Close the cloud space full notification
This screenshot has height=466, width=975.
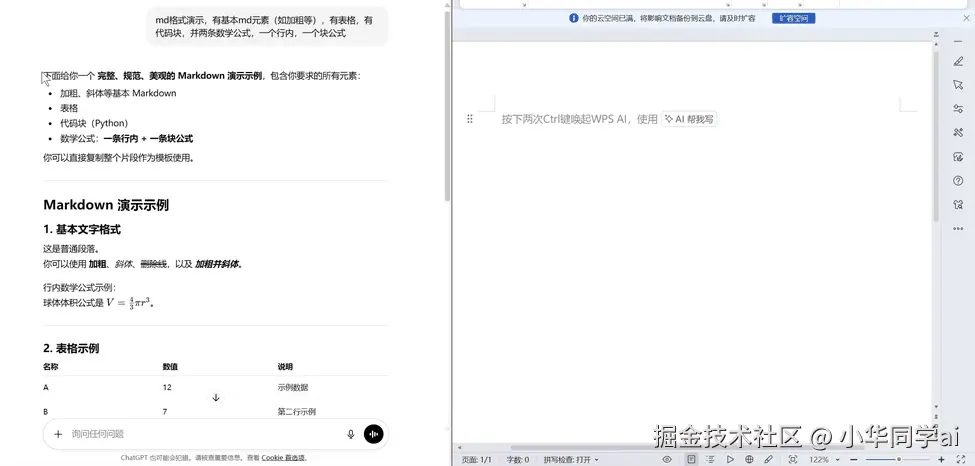tap(966, 19)
